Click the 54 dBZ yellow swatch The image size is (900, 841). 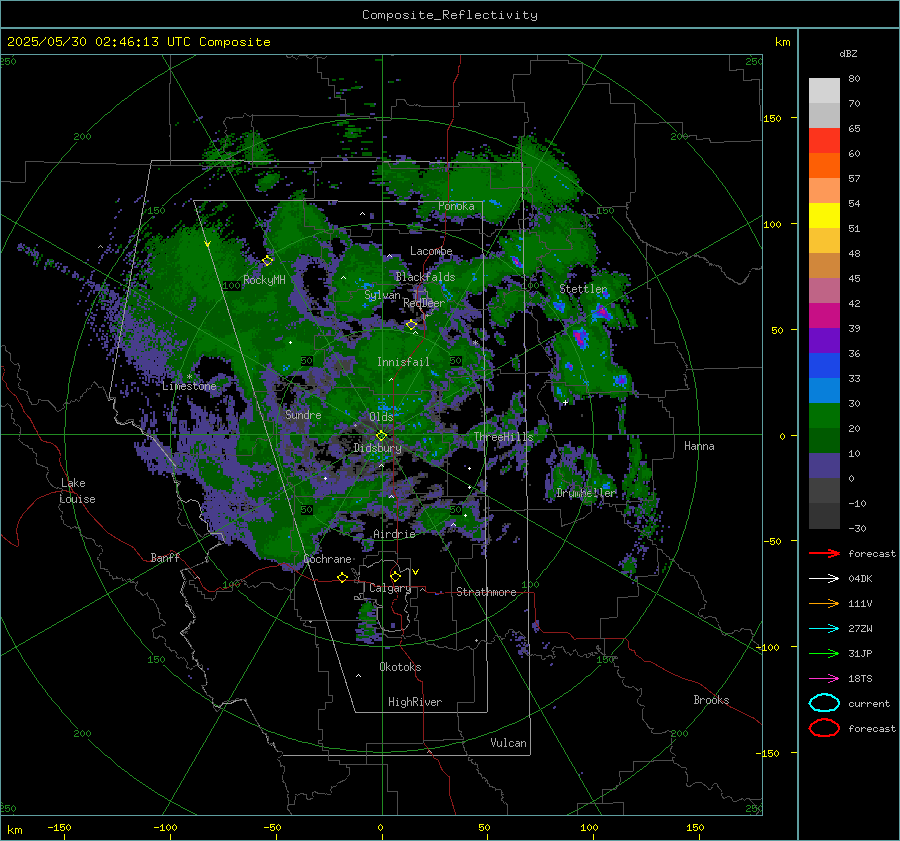(824, 215)
